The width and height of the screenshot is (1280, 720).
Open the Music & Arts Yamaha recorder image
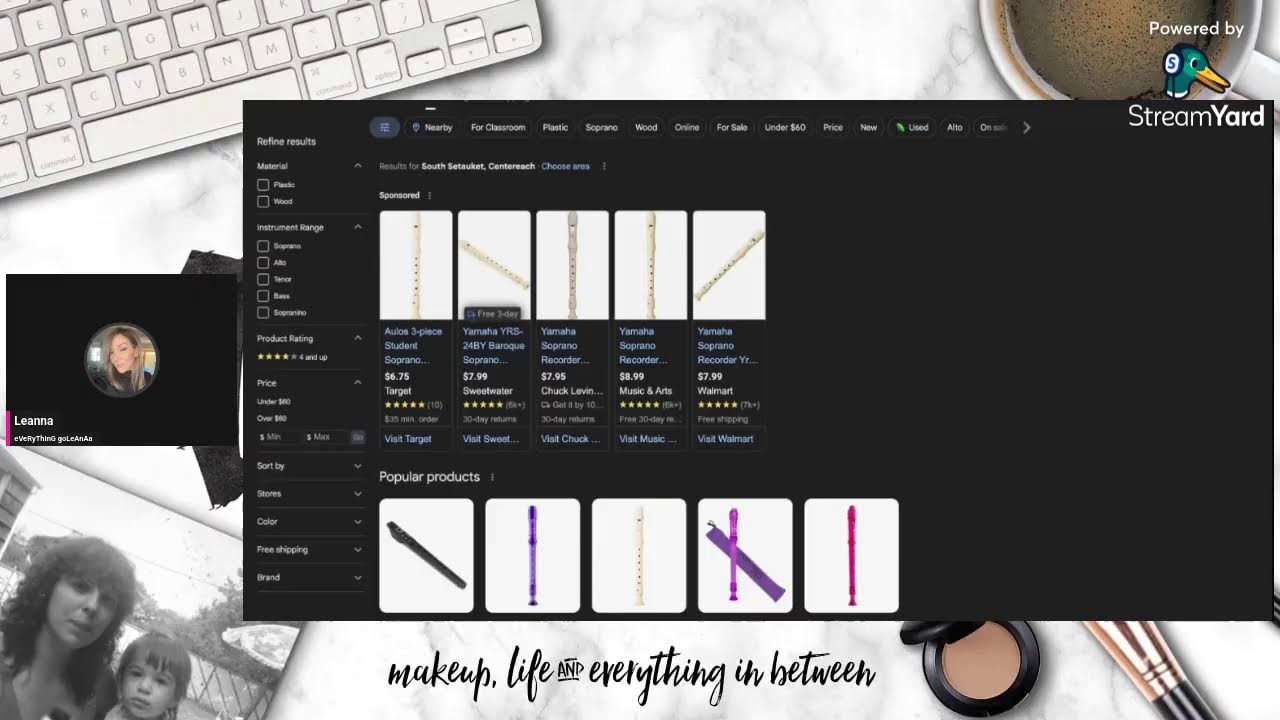point(650,265)
